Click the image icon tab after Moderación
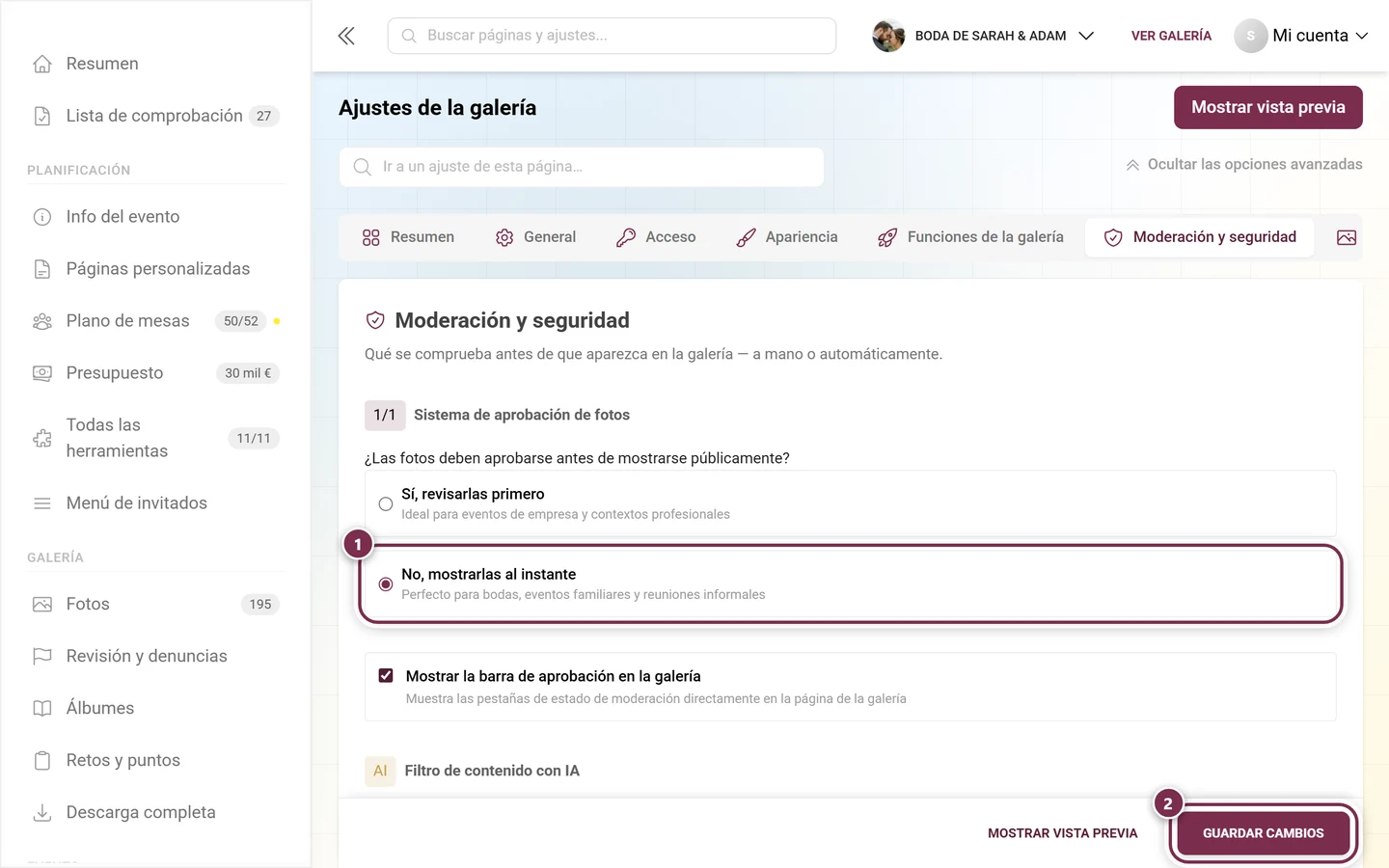Image resolution: width=1389 pixels, height=868 pixels. (x=1347, y=237)
